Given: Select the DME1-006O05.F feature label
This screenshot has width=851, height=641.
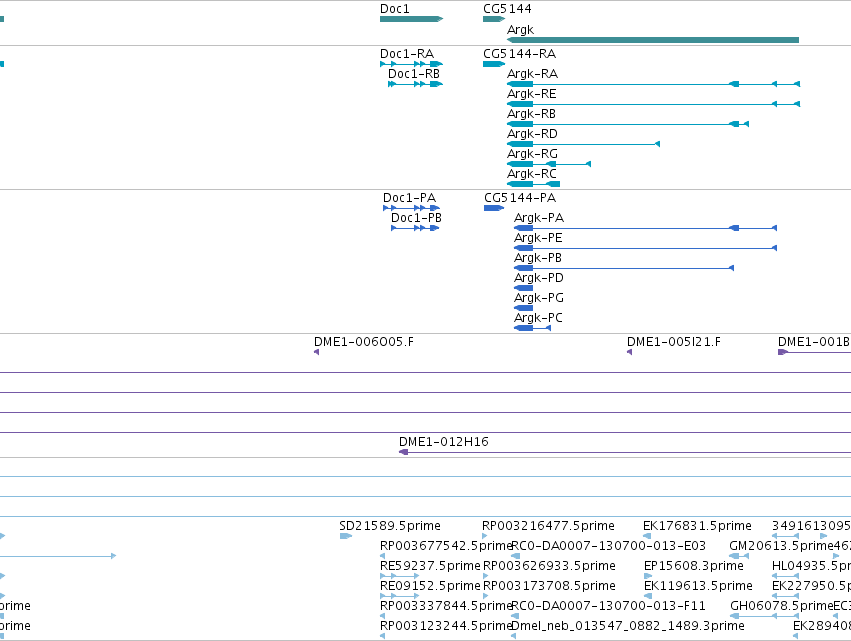Looking at the screenshot, I should (364, 342).
